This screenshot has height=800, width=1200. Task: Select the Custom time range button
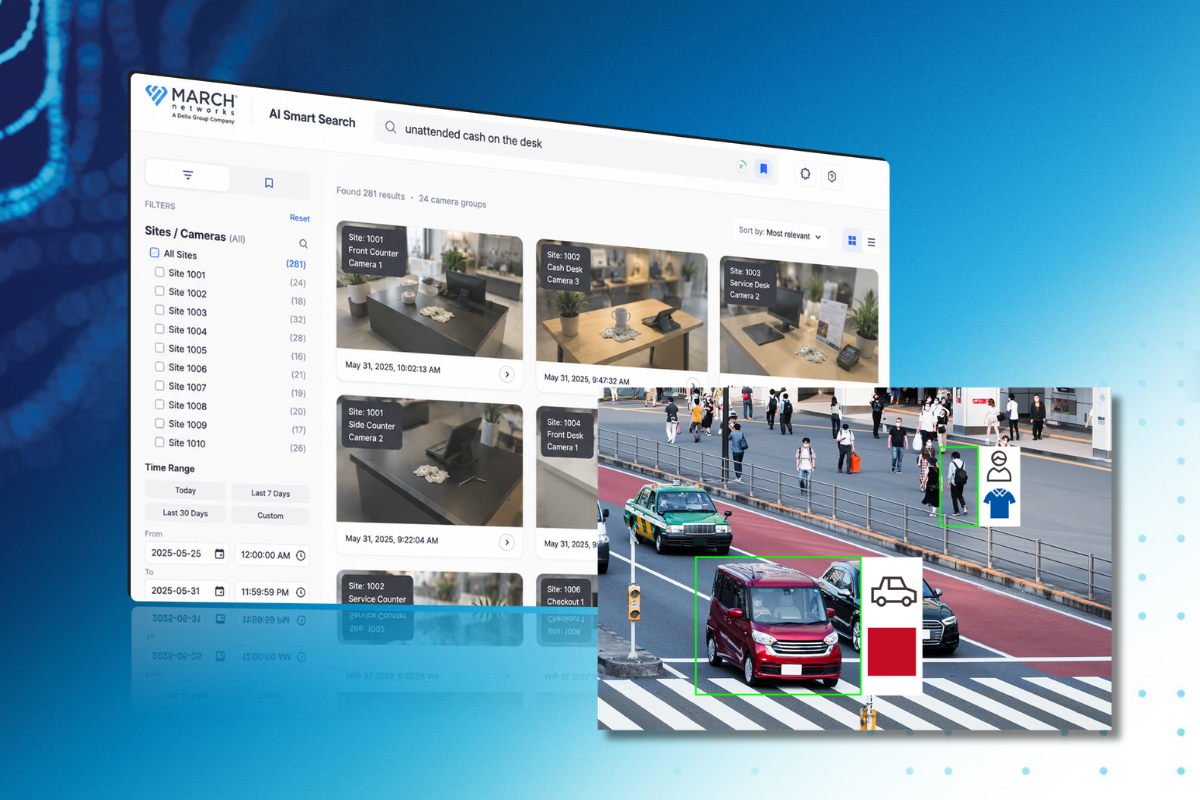click(270, 516)
